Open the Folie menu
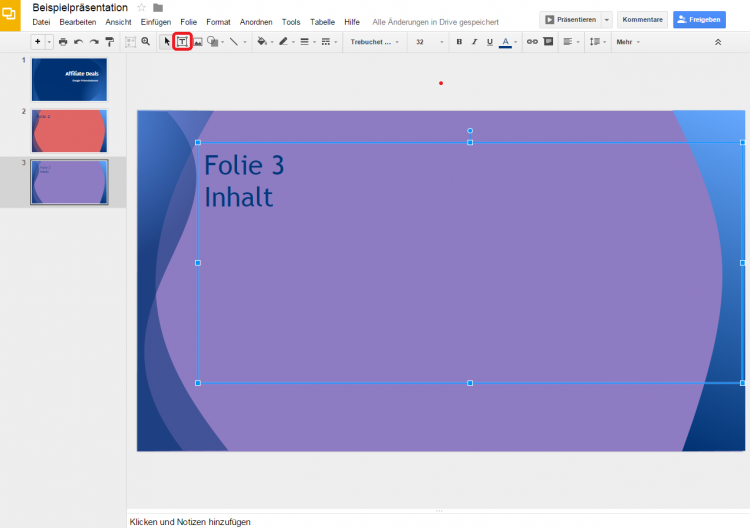The width and height of the screenshot is (750, 528). click(x=188, y=22)
